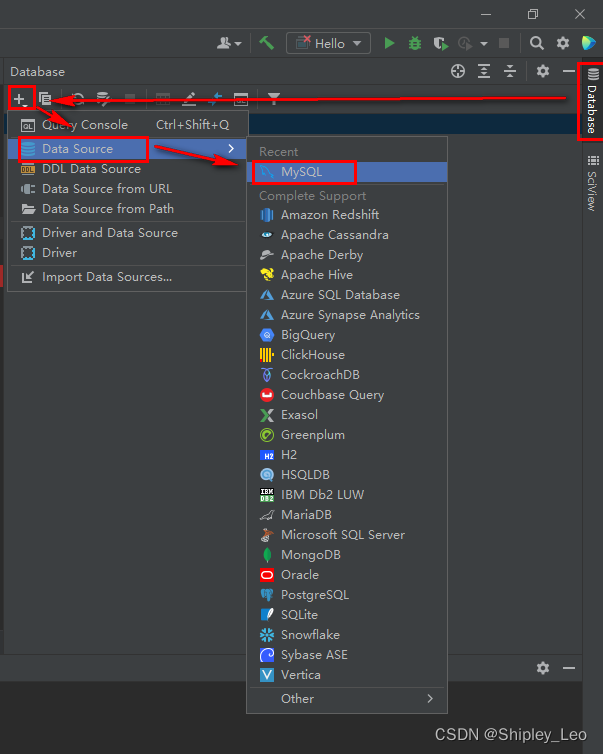Expand the Data Source submenu arrow
This screenshot has height=754, width=603.
coord(231,149)
